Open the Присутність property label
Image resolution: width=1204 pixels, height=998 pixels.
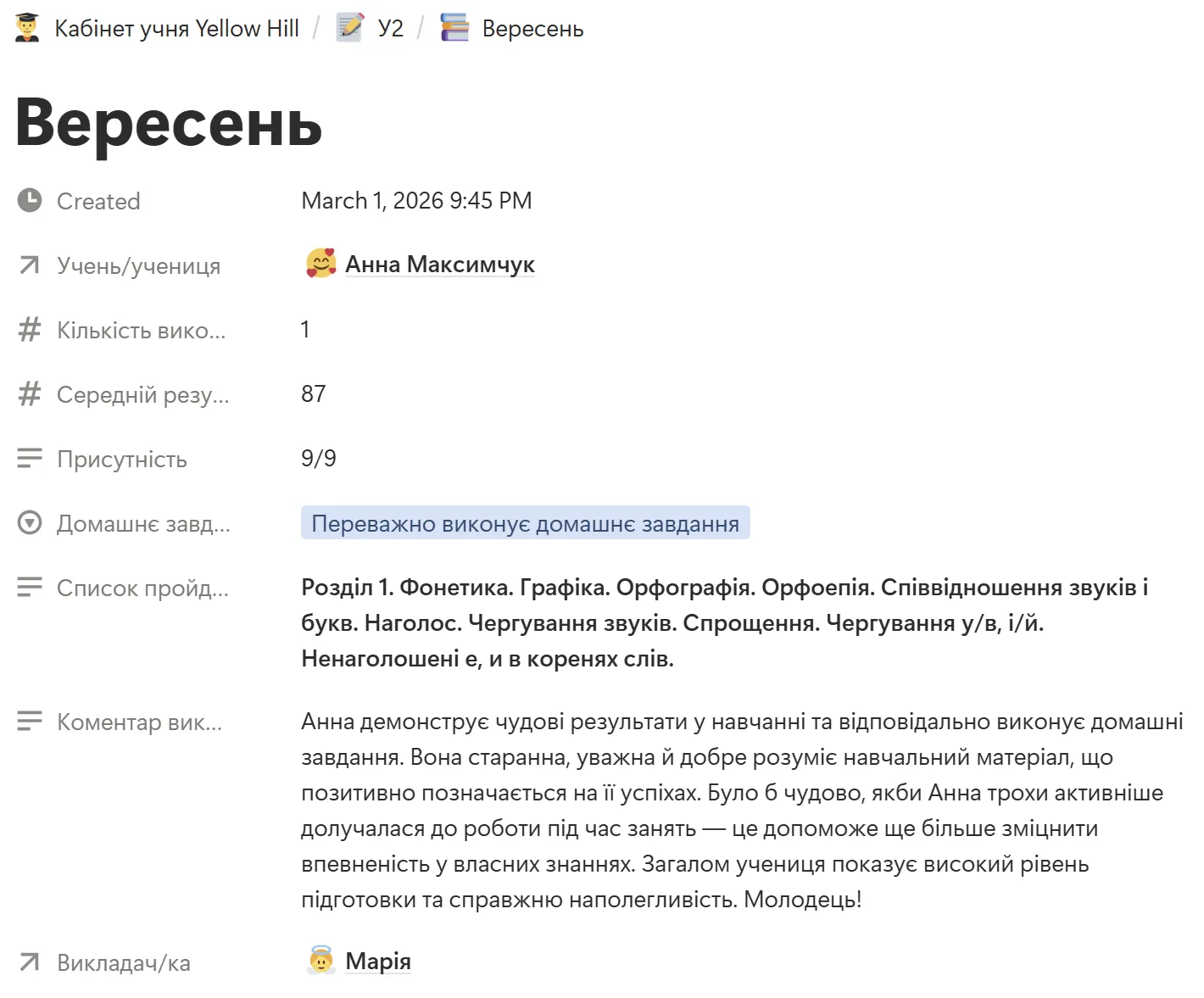tap(122, 460)
